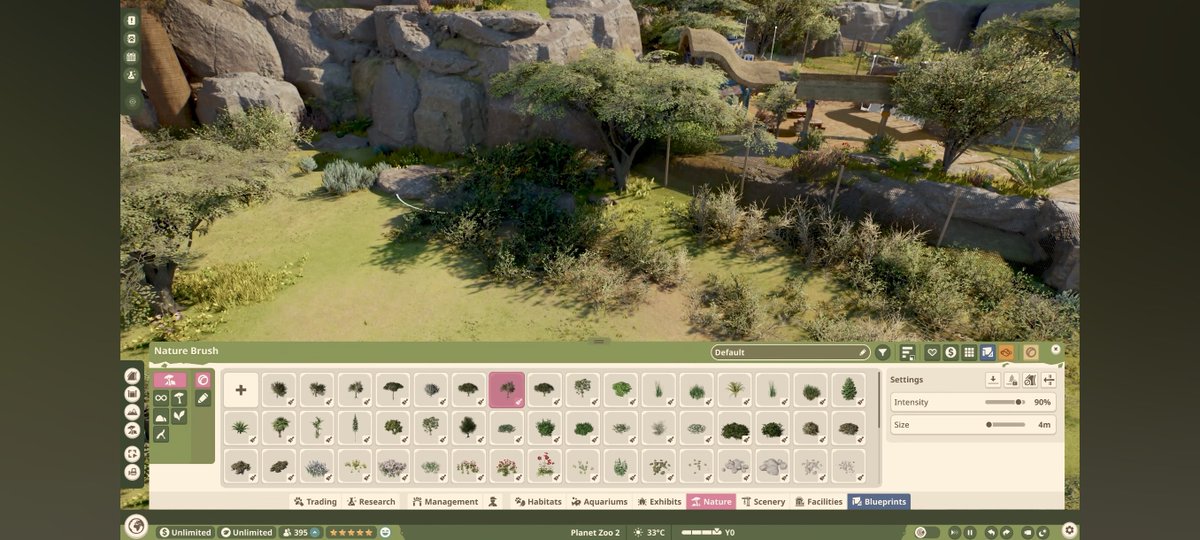The height and width of the screenshot is (540, 1200).
Task: Open the five-star zoo rating
Action: coord(350,532)
